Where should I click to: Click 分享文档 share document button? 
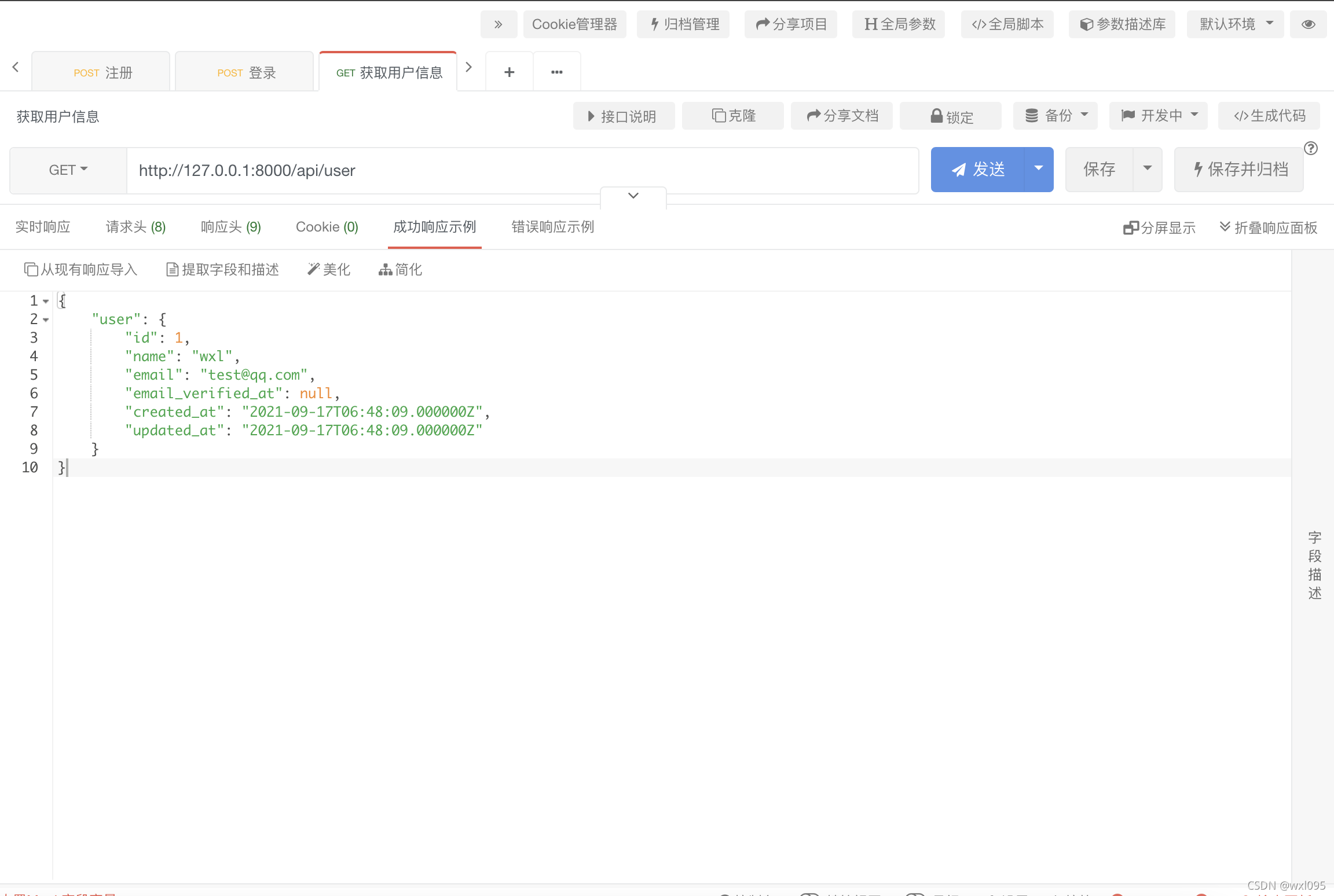(842, 116)
